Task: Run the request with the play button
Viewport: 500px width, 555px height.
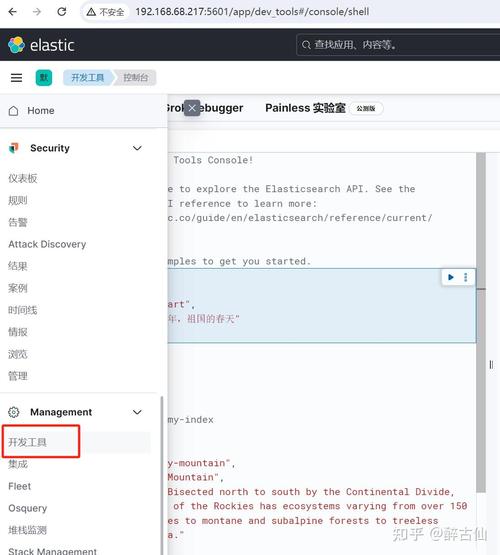Action: [451, 277]
